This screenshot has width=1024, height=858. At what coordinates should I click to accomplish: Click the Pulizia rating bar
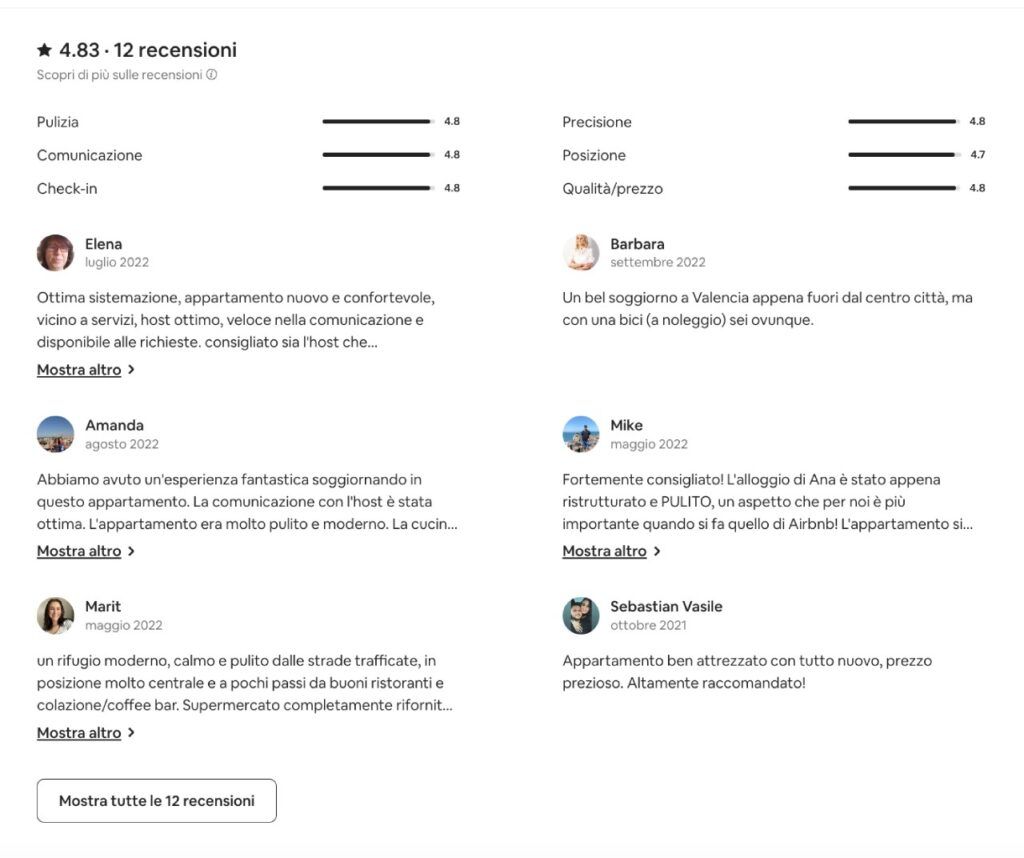(x=377, y=121)
